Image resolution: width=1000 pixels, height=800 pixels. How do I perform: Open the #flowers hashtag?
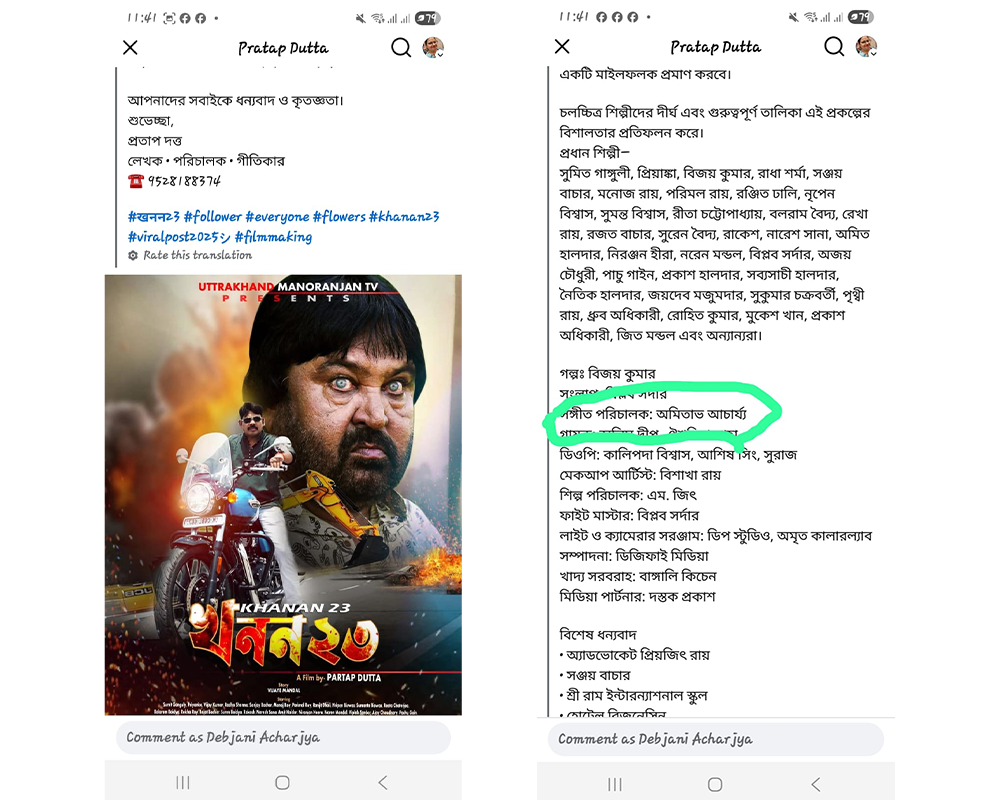point(339,217)
